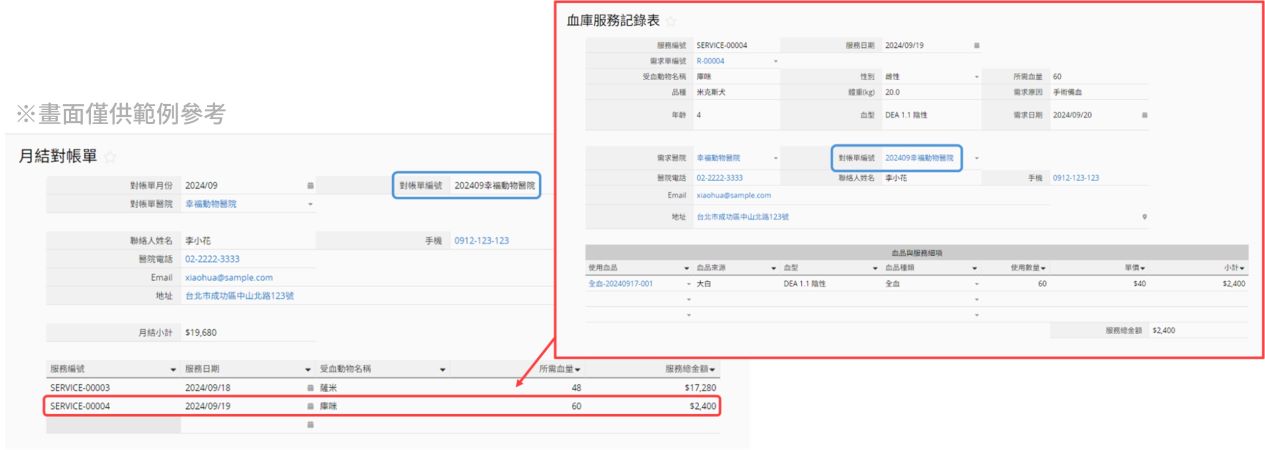Open date picker in SERVICE-00004 row
This screenshot has width=1265, height=450.
point(310,406)
